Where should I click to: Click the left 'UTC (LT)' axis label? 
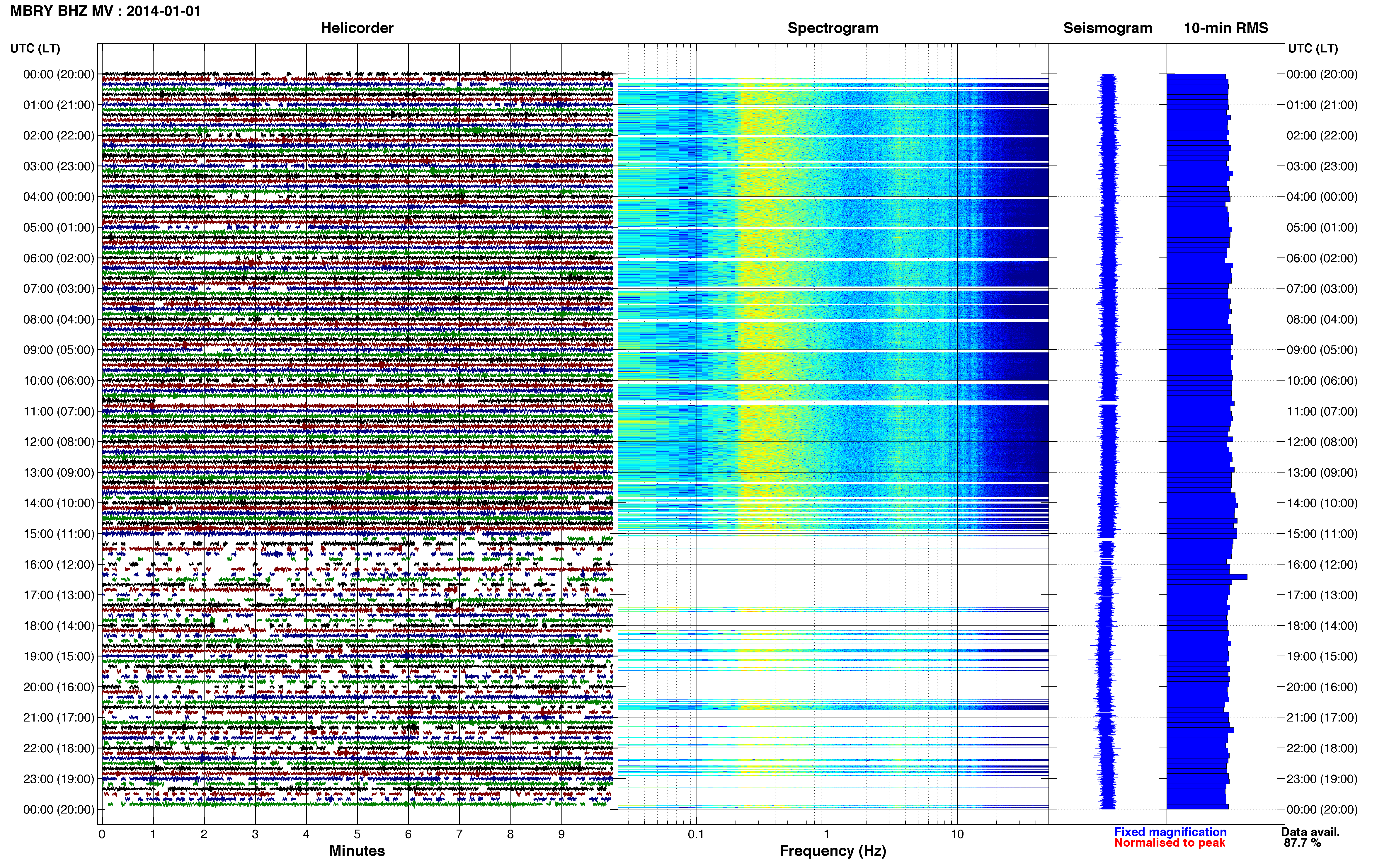pos(35,48)
